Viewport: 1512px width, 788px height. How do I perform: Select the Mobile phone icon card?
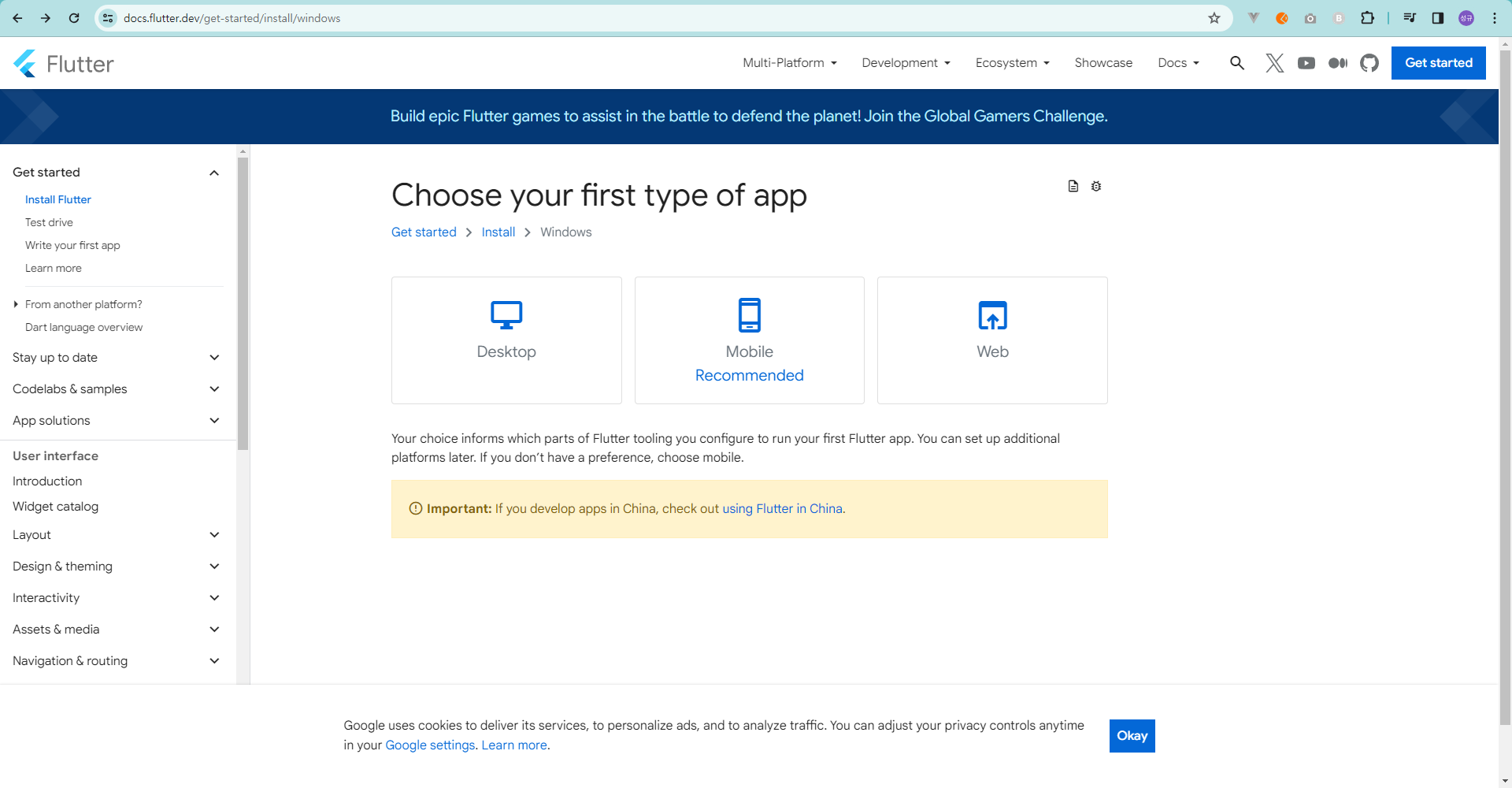coord(750,340)
